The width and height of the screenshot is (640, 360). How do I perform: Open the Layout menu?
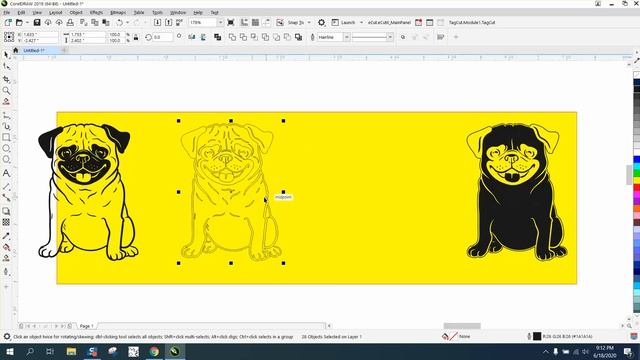pyautogui.click(x=56, y=13)
